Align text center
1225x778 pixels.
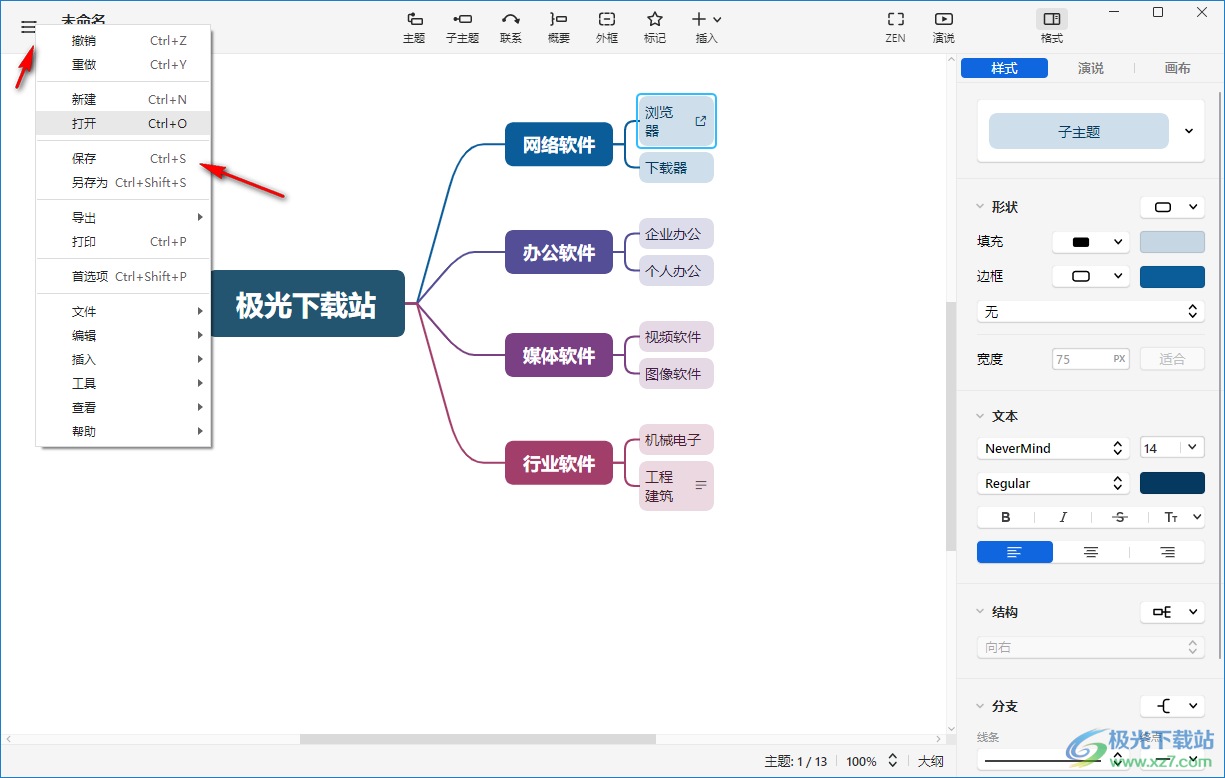(x=1091, y=552)
